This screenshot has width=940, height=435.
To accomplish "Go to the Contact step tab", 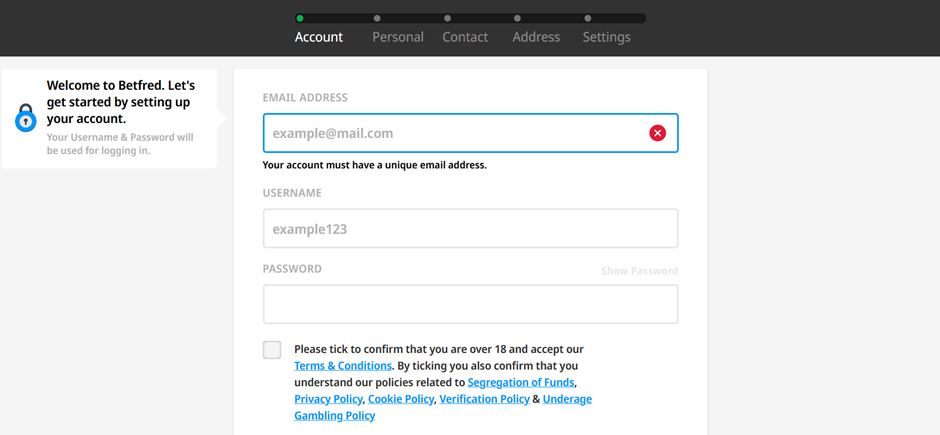I will pos(465,37).
